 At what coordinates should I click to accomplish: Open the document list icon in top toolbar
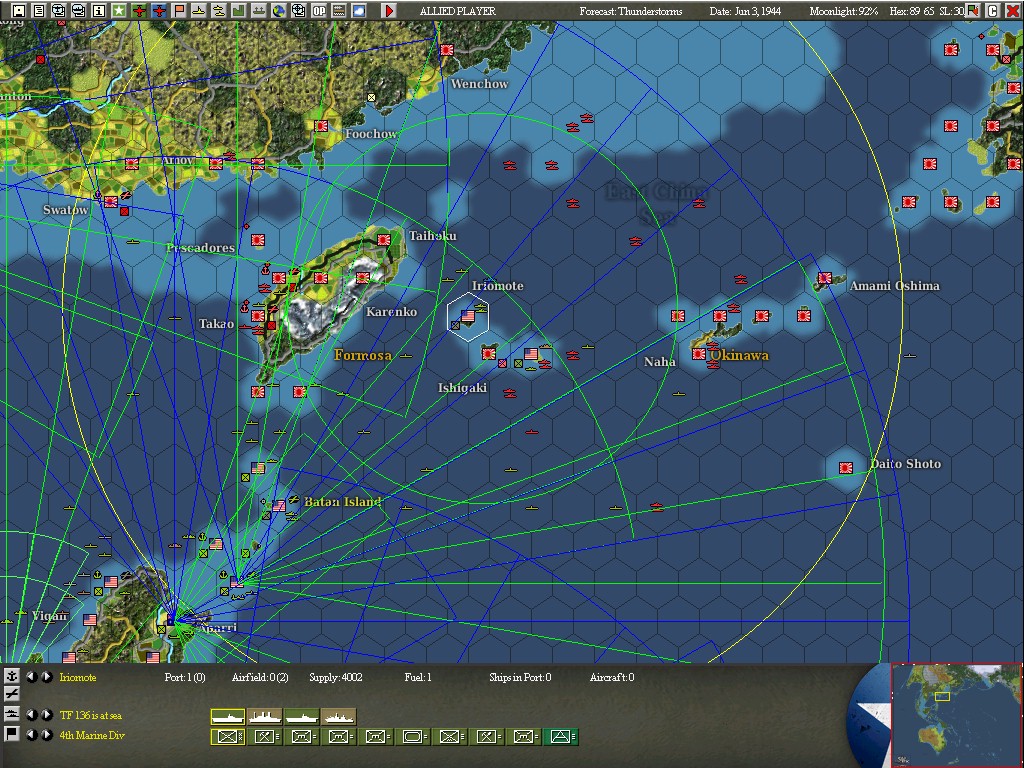[x=39, y=10]
